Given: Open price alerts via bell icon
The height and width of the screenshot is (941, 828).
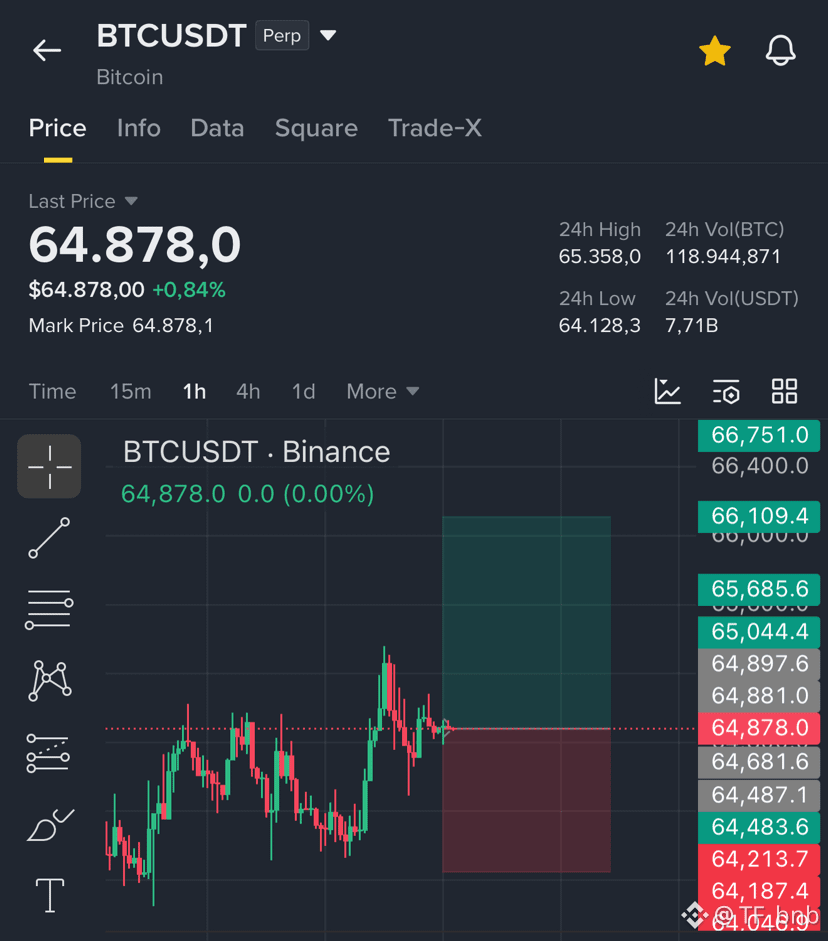Looking at the screenshot, I should [x=781, y=50].
